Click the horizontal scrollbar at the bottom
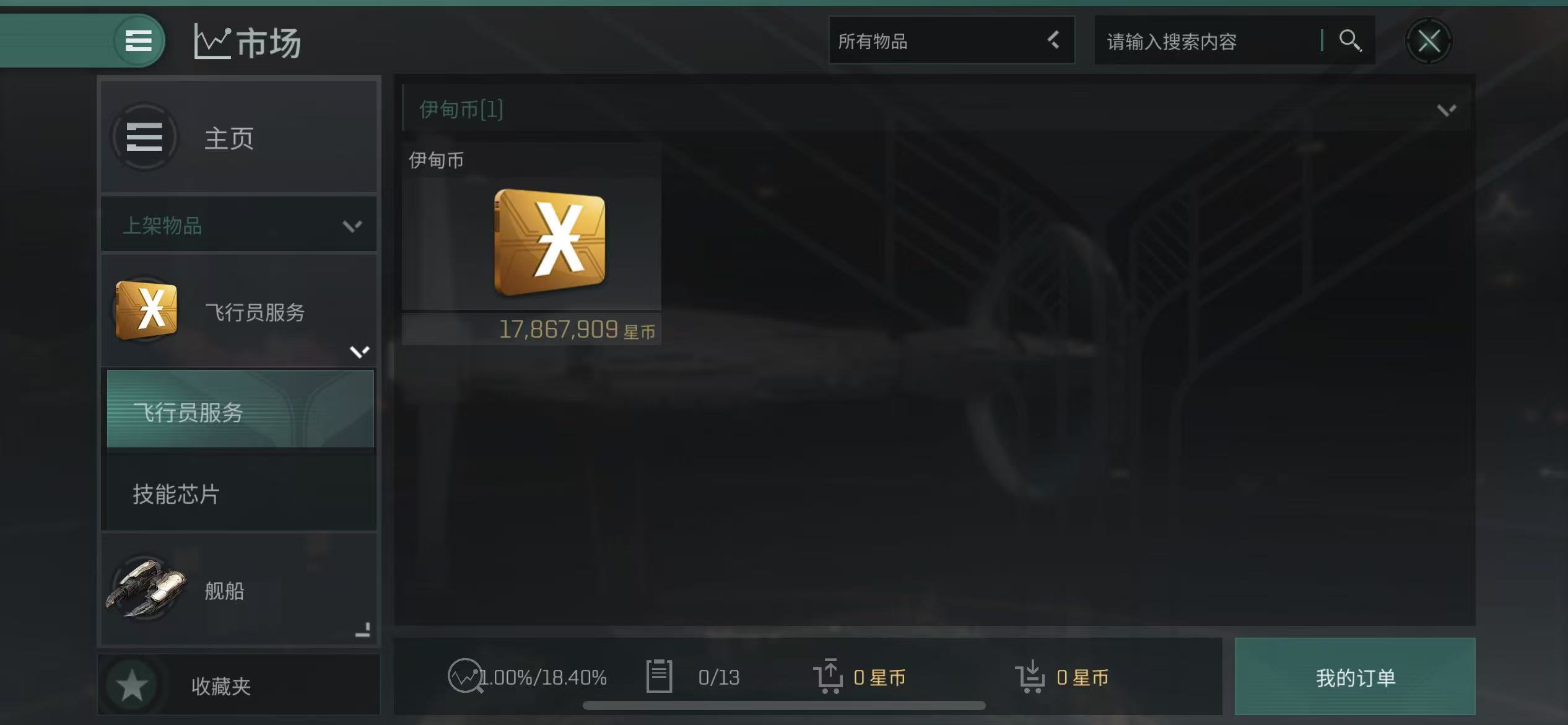Screen dimensions: 1568x725 (784, 706)
